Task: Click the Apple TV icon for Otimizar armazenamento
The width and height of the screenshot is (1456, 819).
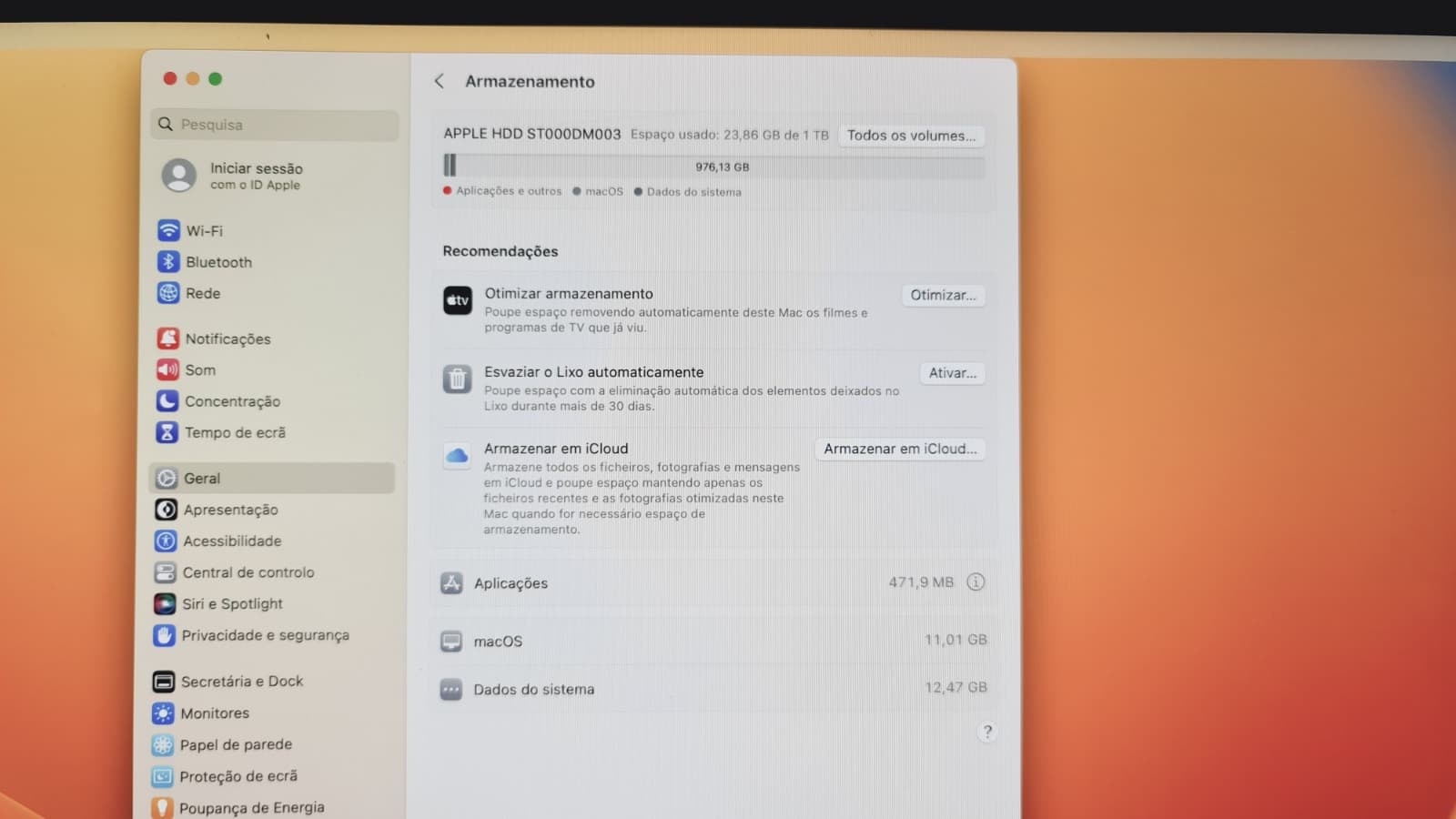Action: [458, 300]
